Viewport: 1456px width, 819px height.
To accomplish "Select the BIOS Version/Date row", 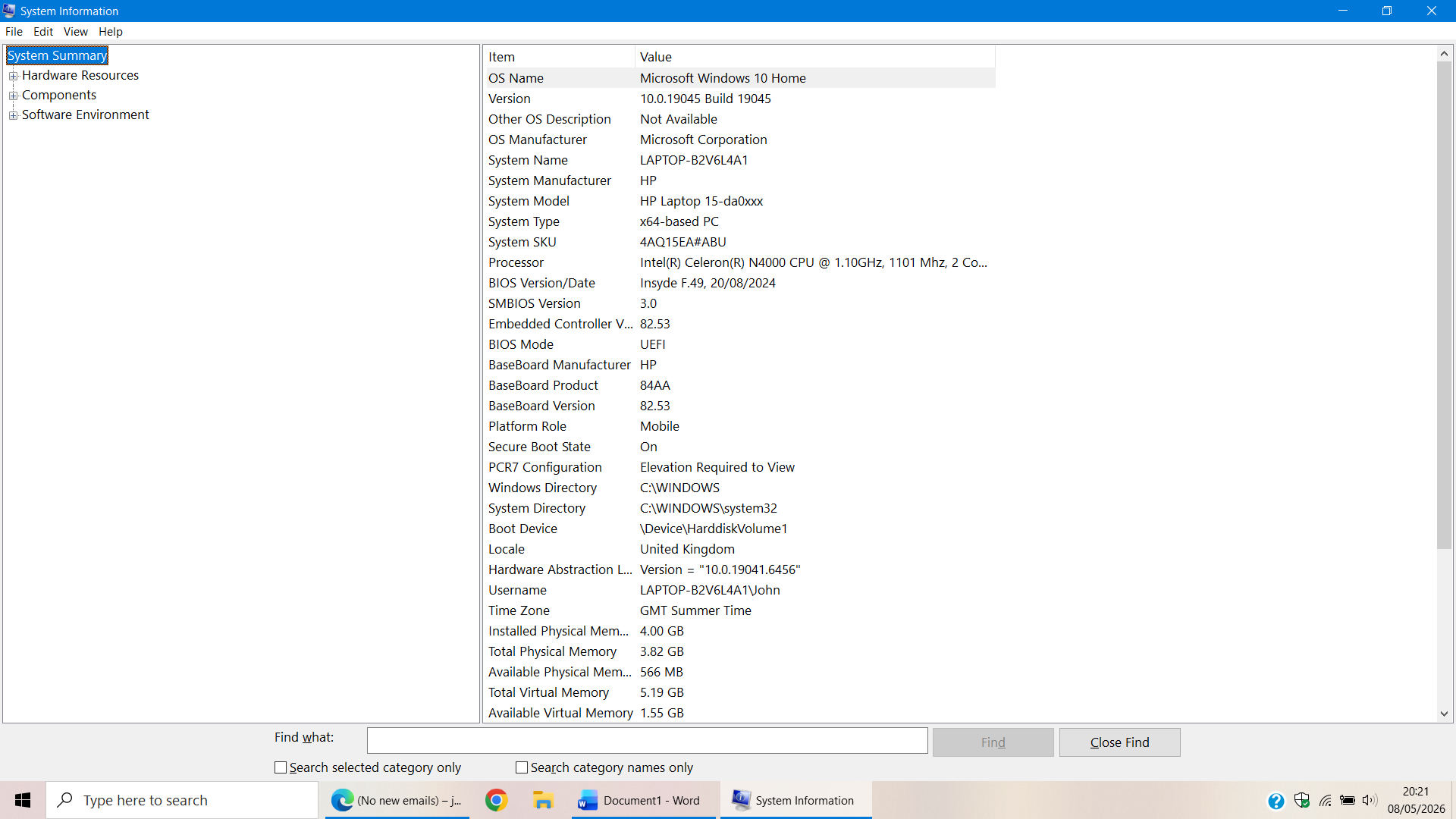I will 740,283.
